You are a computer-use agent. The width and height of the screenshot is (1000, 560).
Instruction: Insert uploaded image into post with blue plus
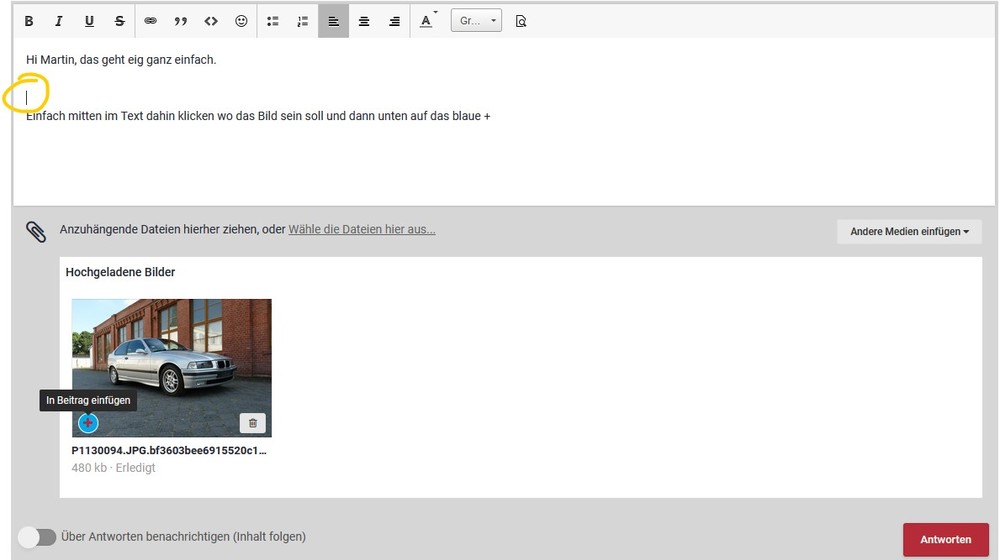[88, 423]
